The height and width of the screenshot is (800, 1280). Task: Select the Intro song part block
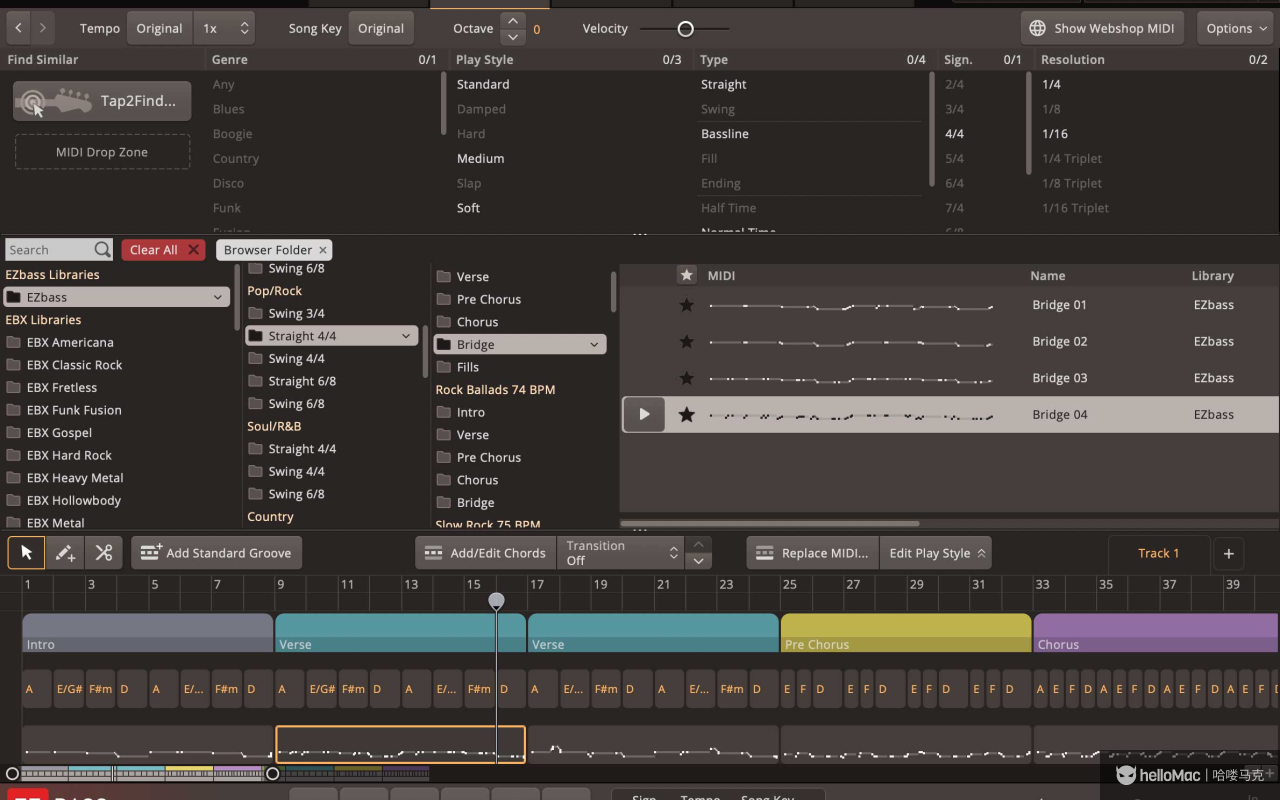(147, 633)
